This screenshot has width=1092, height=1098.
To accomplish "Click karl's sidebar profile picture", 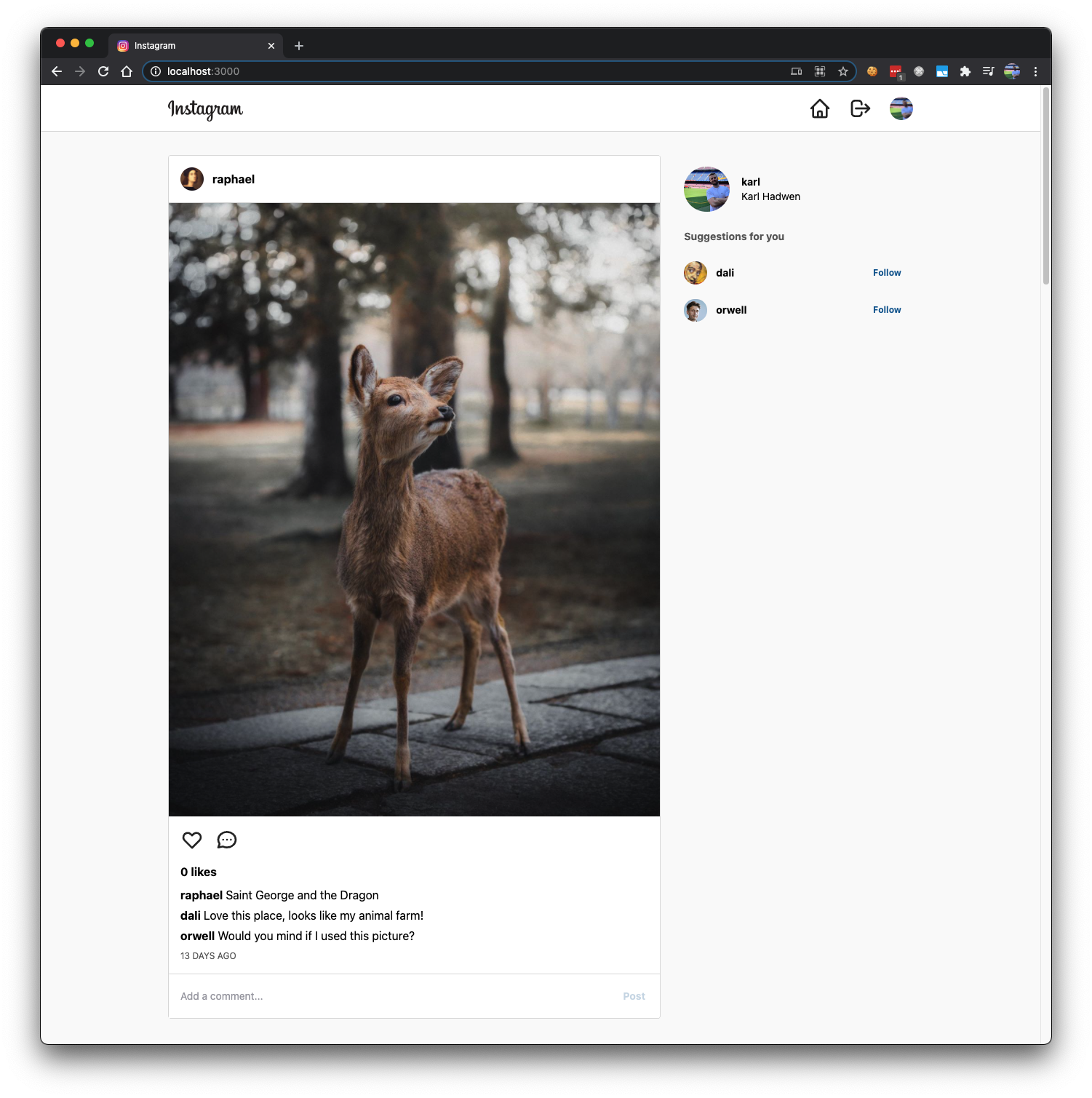I will [x=706, y=189].
